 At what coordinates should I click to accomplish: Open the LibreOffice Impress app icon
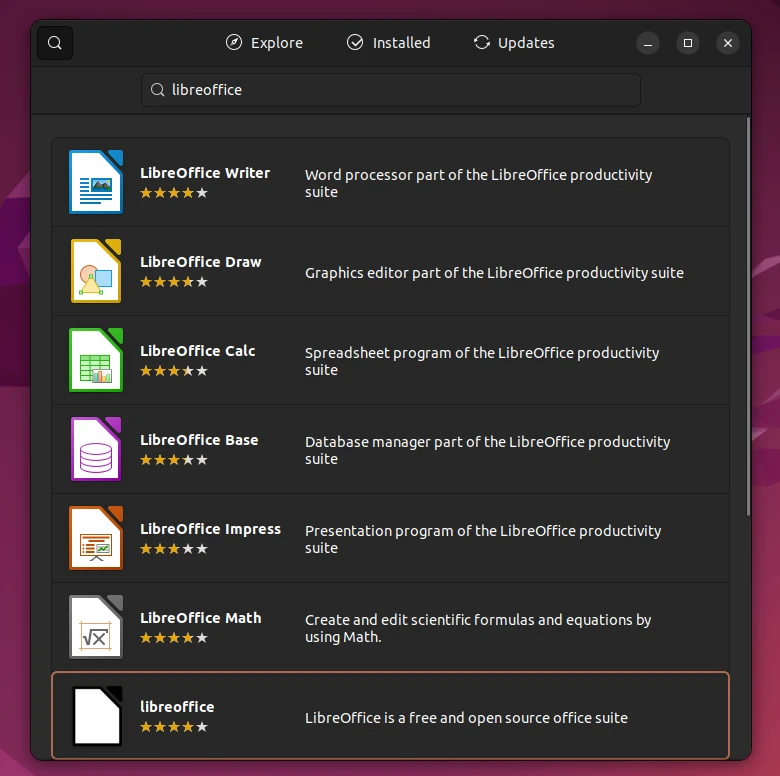[x=96, y=538]
